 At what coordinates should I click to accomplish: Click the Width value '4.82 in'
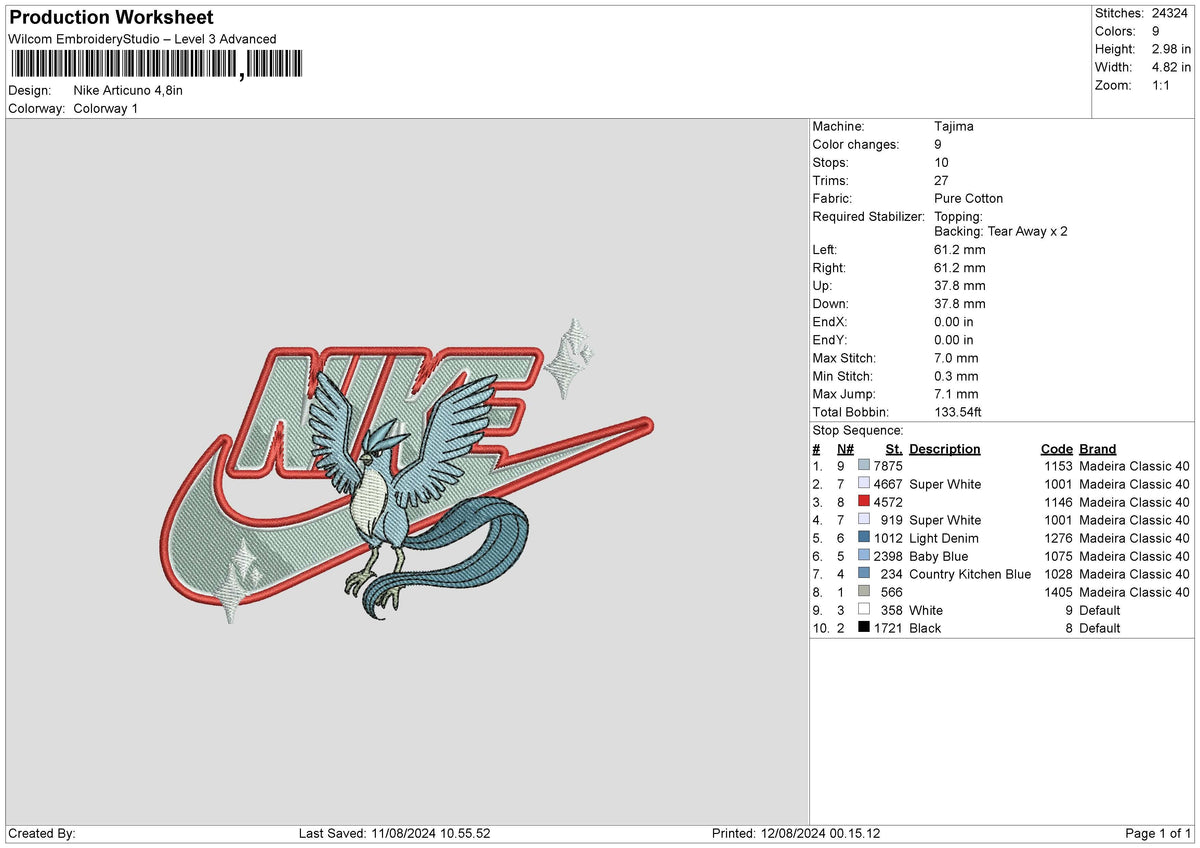(x=1171, y=67)
